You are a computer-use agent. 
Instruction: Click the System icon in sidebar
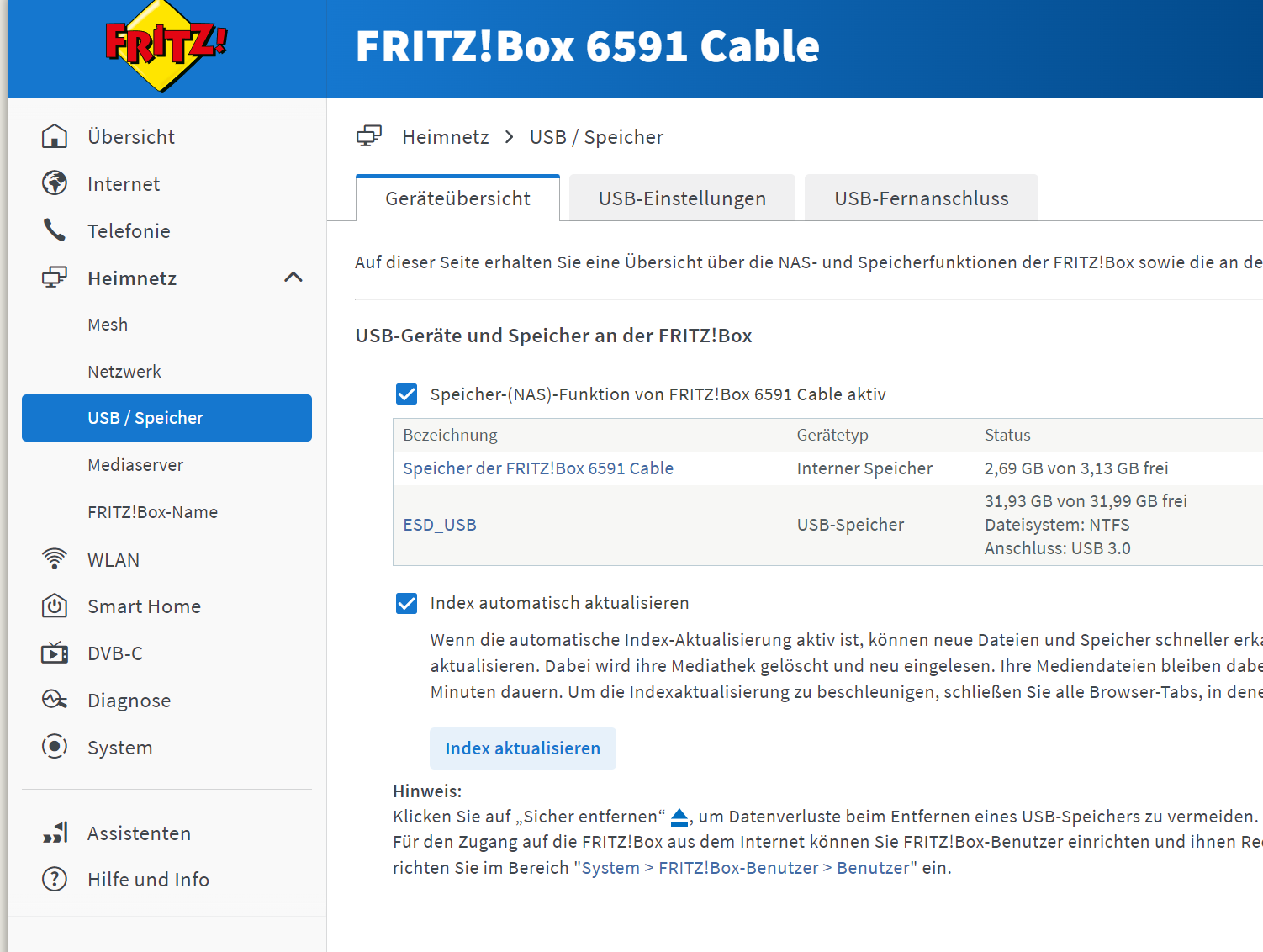coord(55,747)
